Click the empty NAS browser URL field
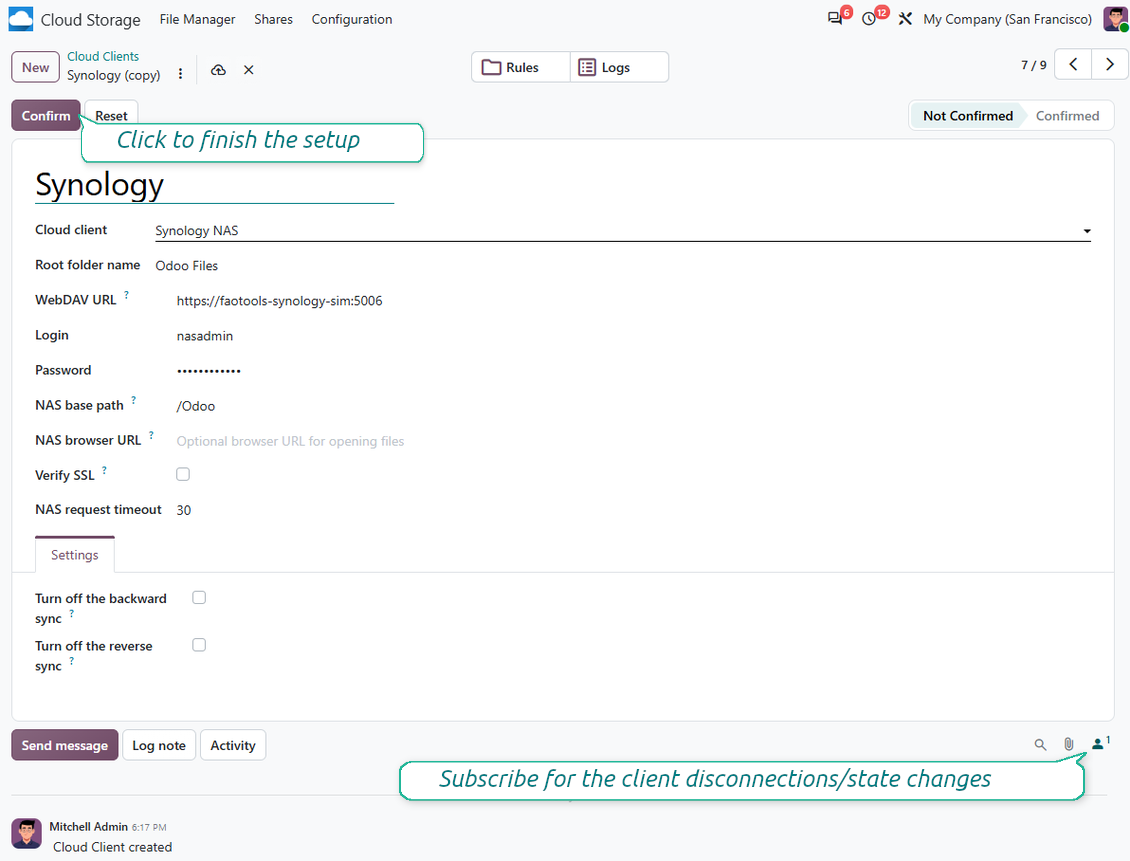This screenshot has height=861, width=1130. (x=633, y=441)
